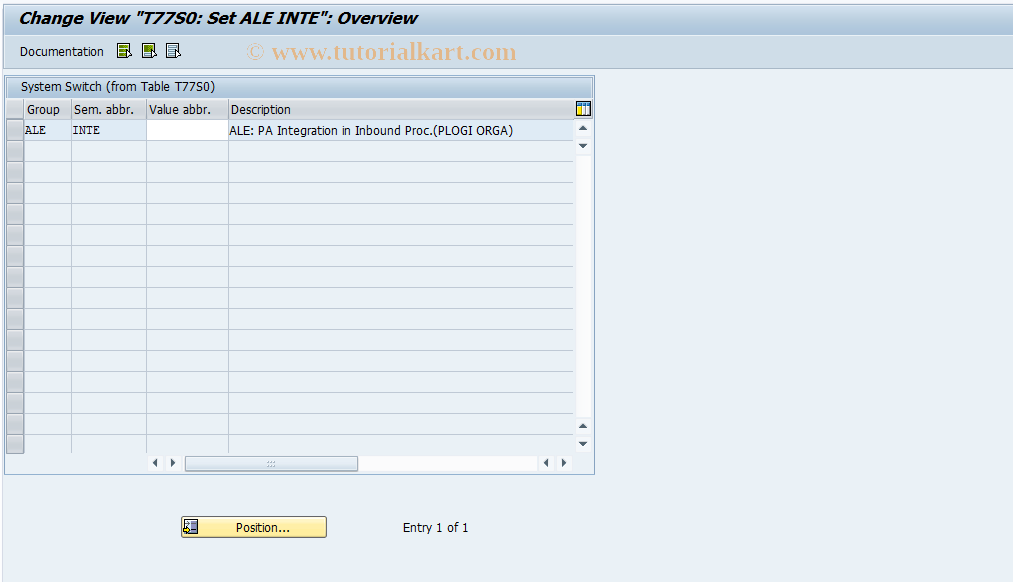Screen dimensions: 1013x582
Task: Click horizontal scroll left arrow near Value column
Action: pos(155,463)
